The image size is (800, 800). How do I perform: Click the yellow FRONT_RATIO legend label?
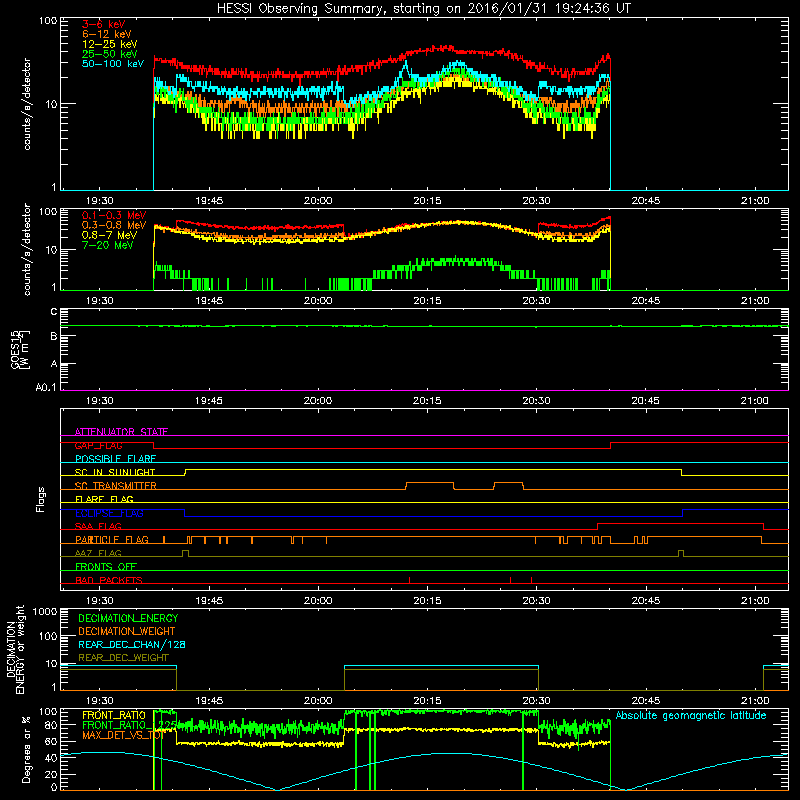coord(114,715)
